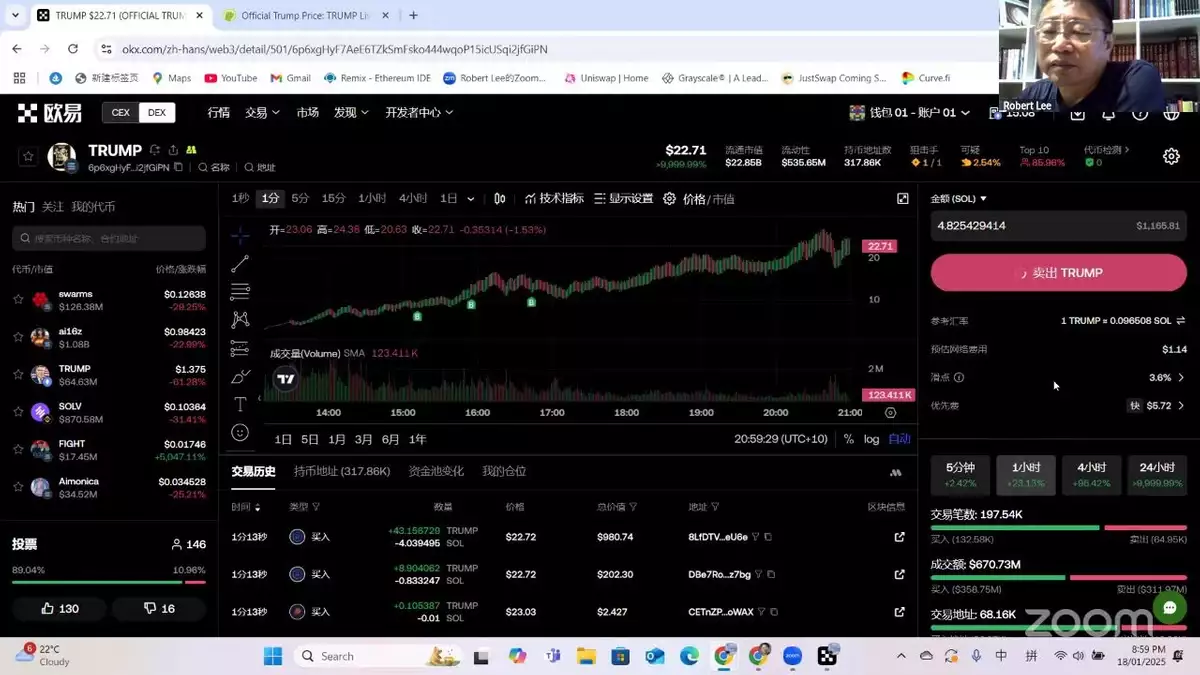Select the text annotation tool
The height and width of the screenshot is (675, 1200).
240,404
